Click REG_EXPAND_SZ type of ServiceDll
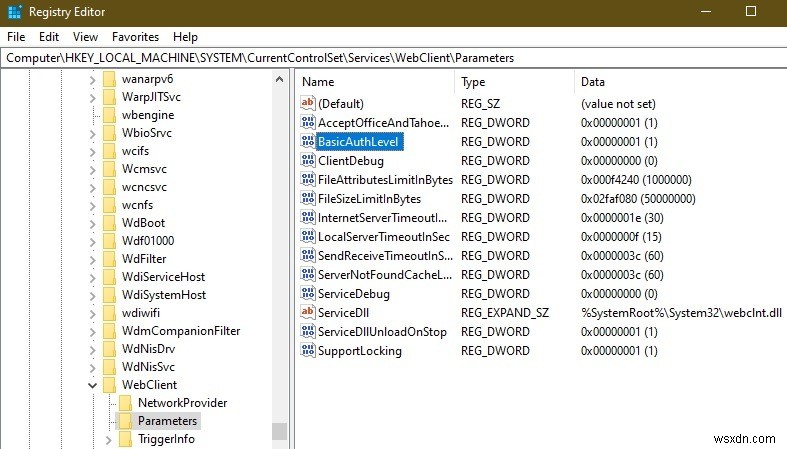The image size is (787, 449). [x=505, y=313]
